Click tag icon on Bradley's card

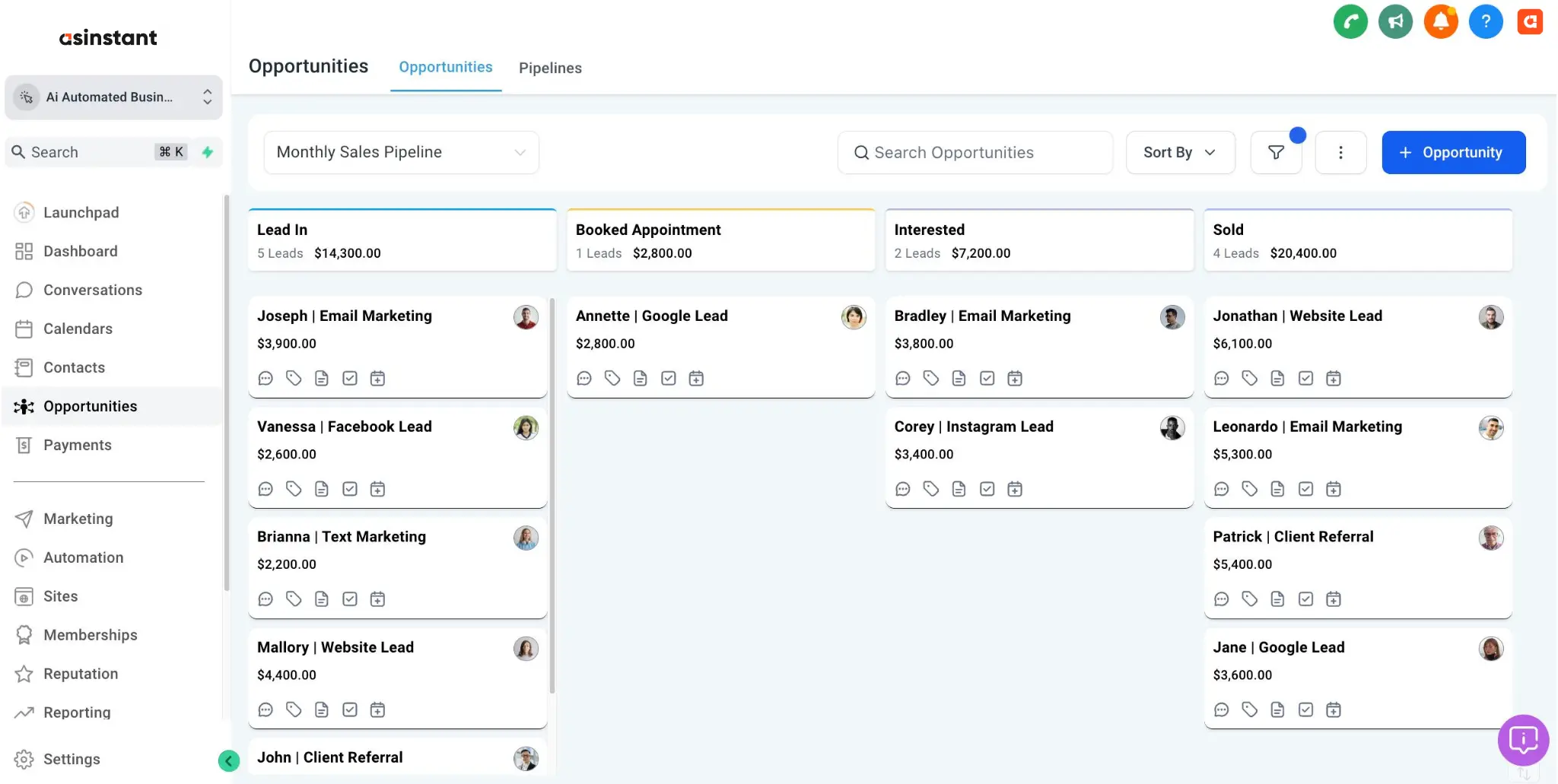[x=931, y=378]
